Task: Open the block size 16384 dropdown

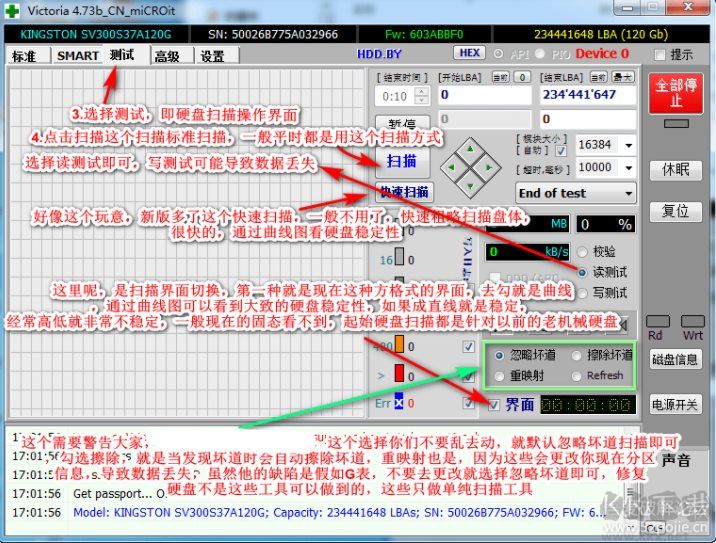Action: (x=628, y=145)
